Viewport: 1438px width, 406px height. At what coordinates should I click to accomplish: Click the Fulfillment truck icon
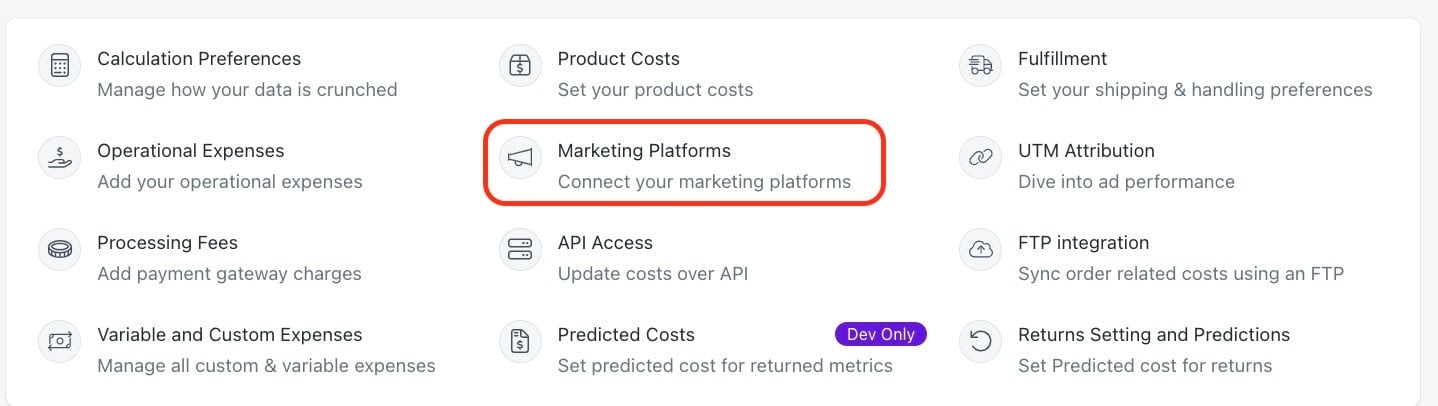pyautogui.click(x=981, y=66)
